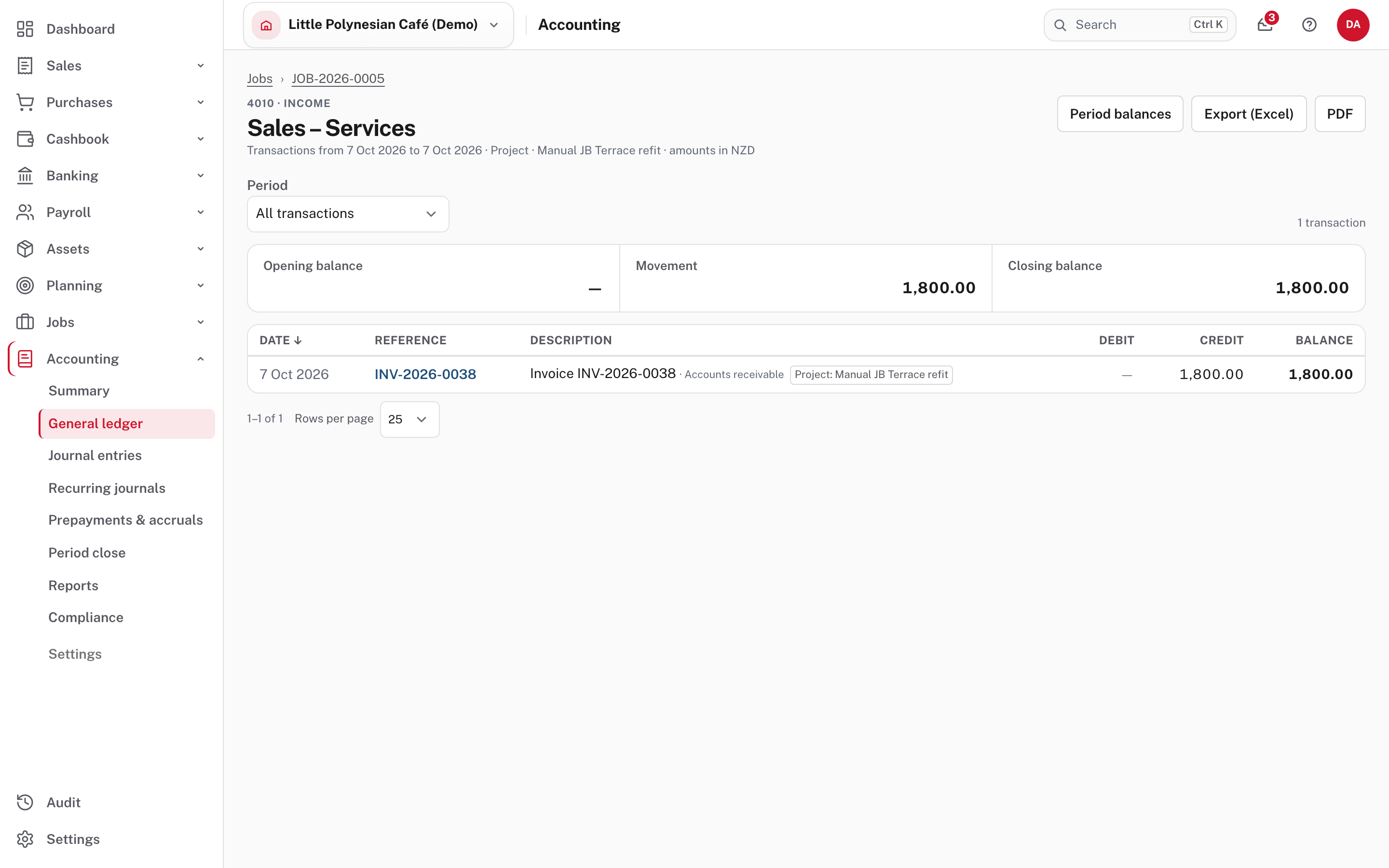1389x868 pixels.
Task: Open the DA user avatar menu
Action: (x=1353, y=25)
